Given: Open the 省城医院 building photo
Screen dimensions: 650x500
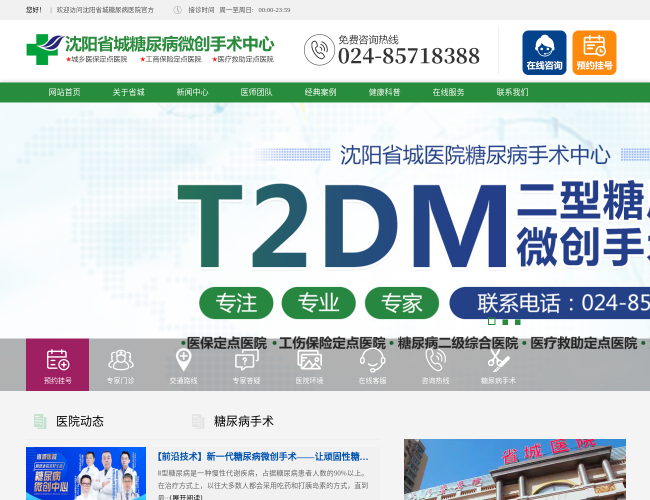Looking at the screenshot, I should [515, 469].
